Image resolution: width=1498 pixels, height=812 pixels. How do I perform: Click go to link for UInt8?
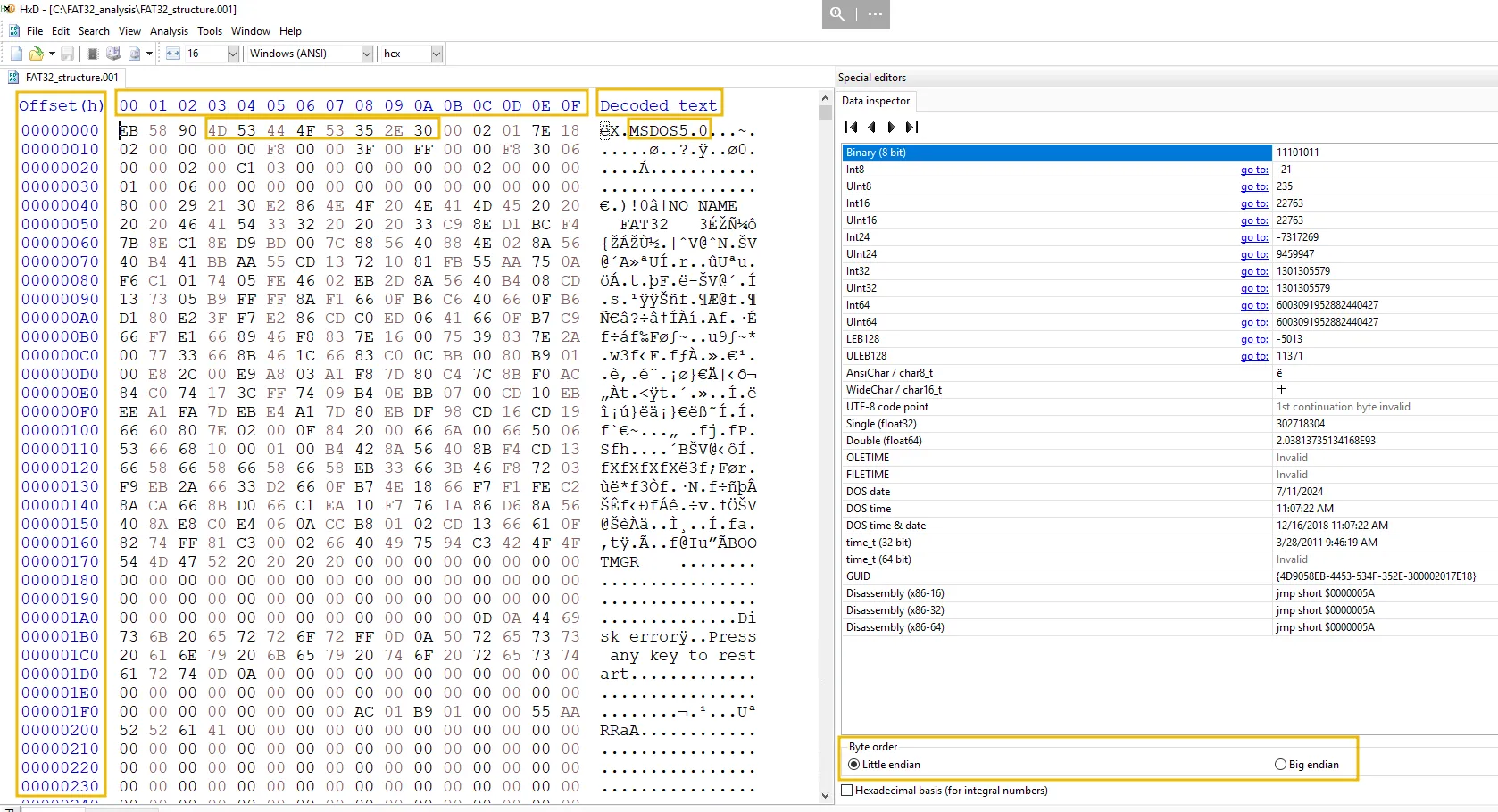[1254, 186]
